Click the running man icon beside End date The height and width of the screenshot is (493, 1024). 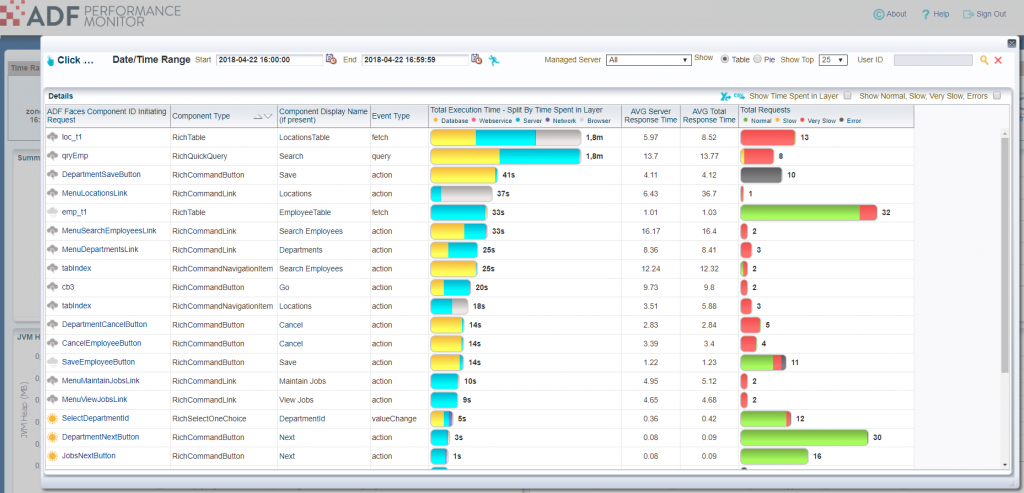click(x=493, y=60)
